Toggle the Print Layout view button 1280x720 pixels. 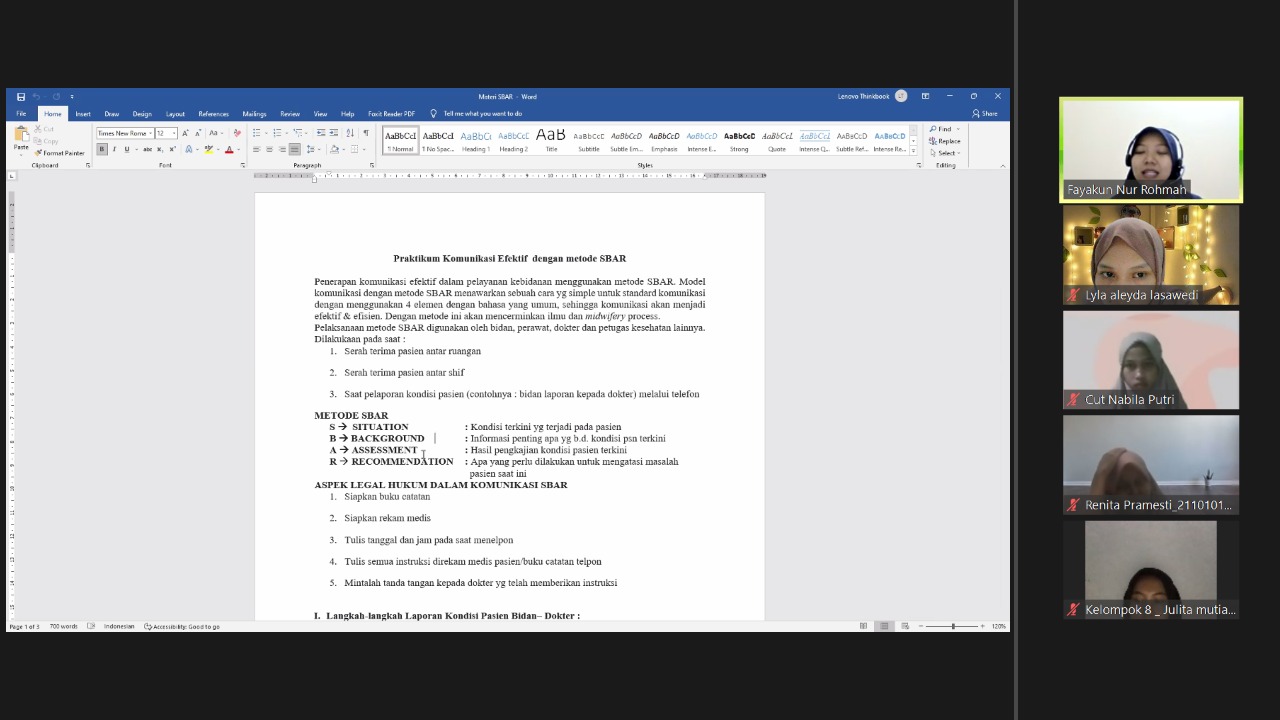pyautogui.click(x=884, y=626)
